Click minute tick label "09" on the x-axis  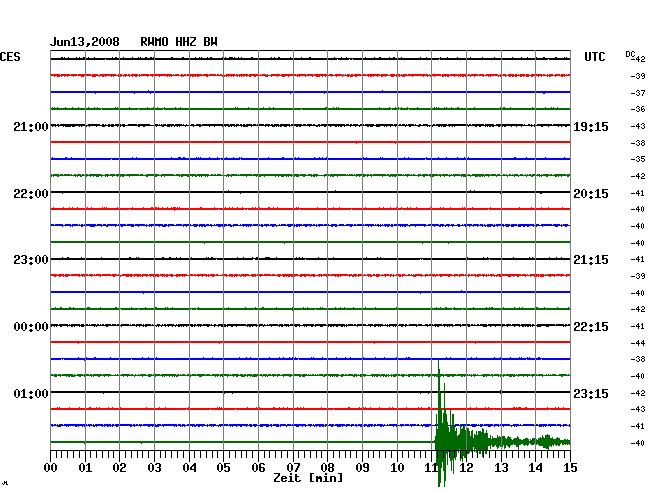pyautogui.click(x=362, y=467)
